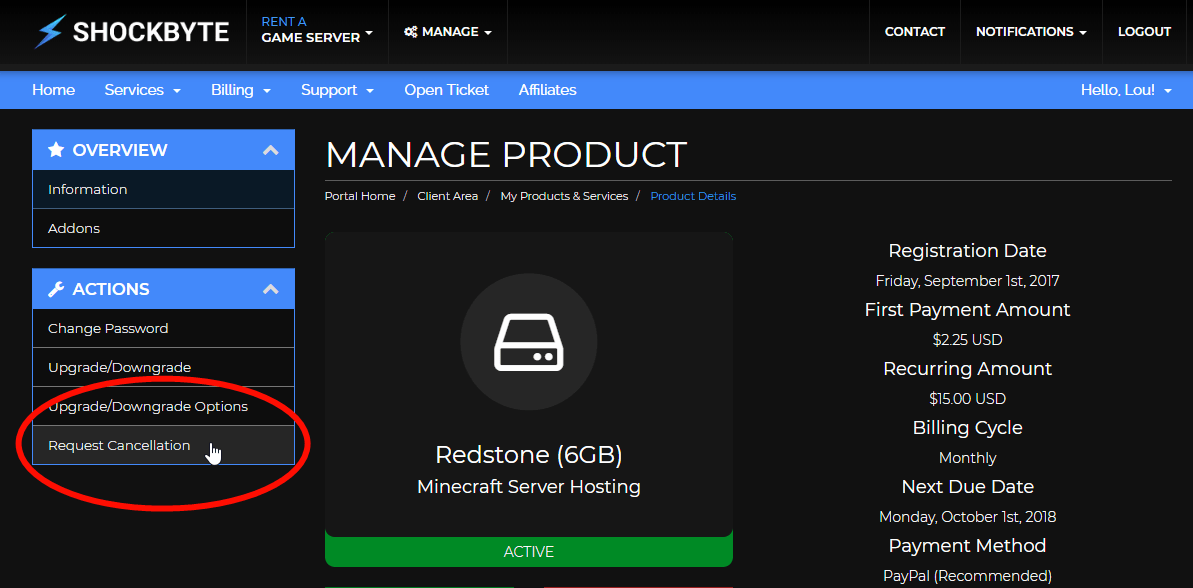Click the green ACTIVE status bar
This screenshot has width=1193, height=588.
[x=529, y=551]
